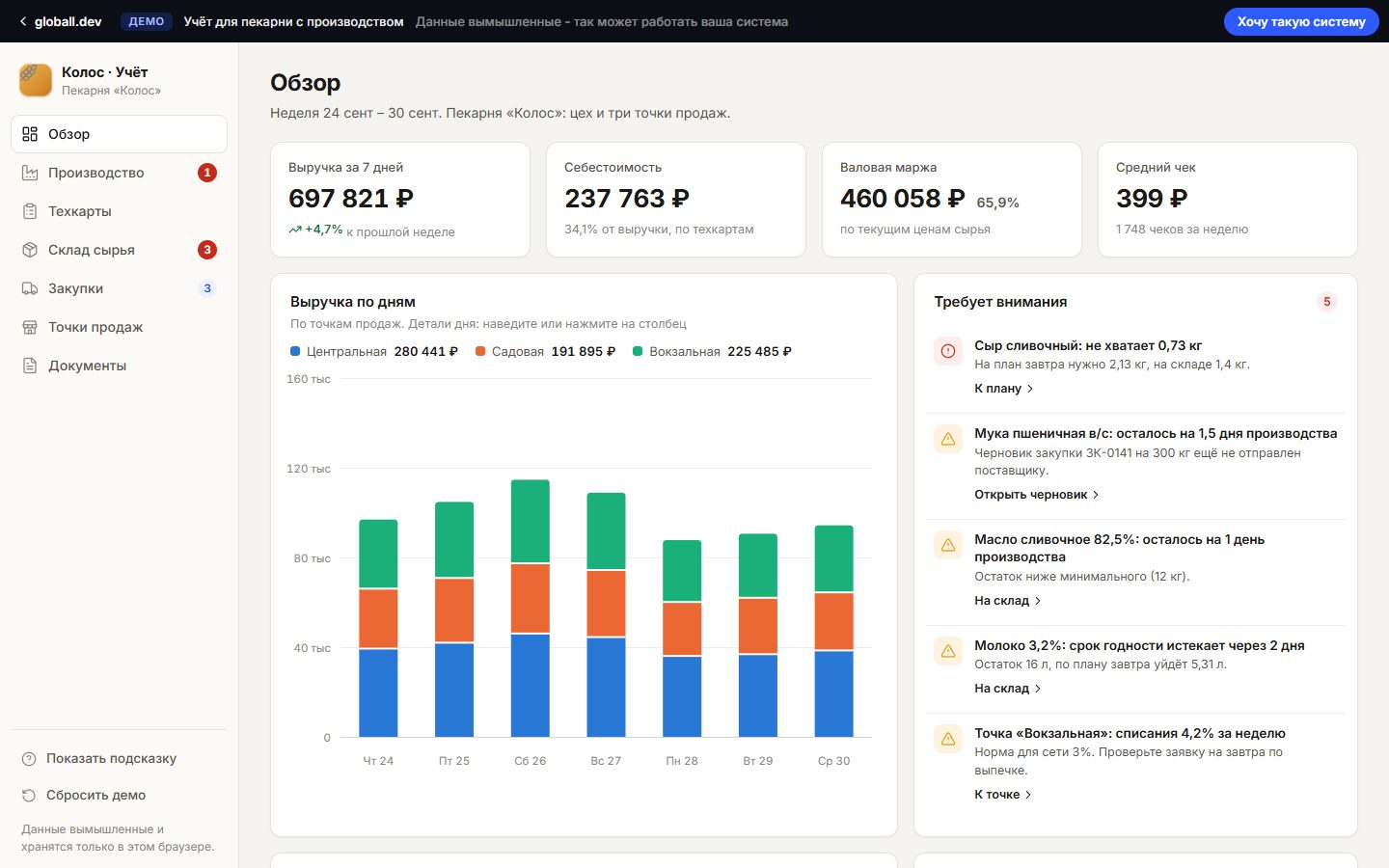Follow На склад link under Молоко 3,2%
The height and width of the screenshot is (868, 1389).
coord(1007,688)
